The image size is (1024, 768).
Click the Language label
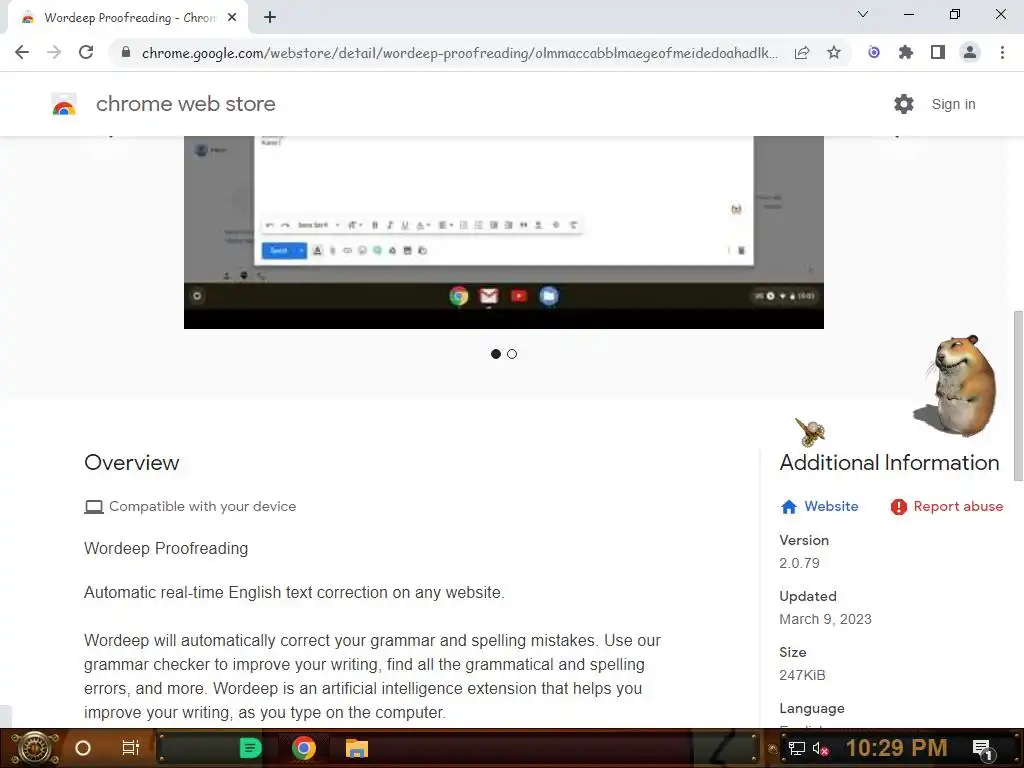pyautogui.click(x=812, y=708)
